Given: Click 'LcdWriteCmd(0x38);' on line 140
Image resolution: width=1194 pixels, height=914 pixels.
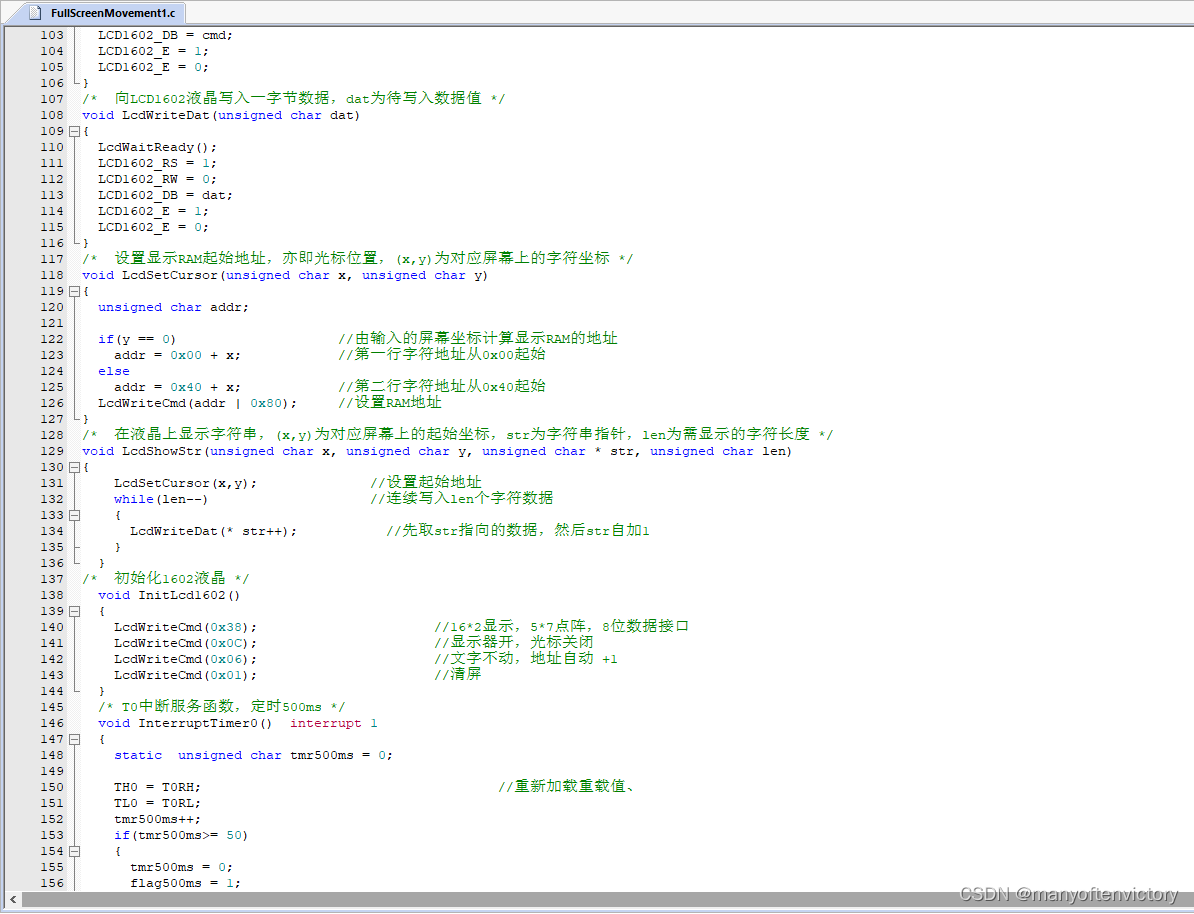Looking at the screenshot, I should pyautogui.click(x=186, y=627).
